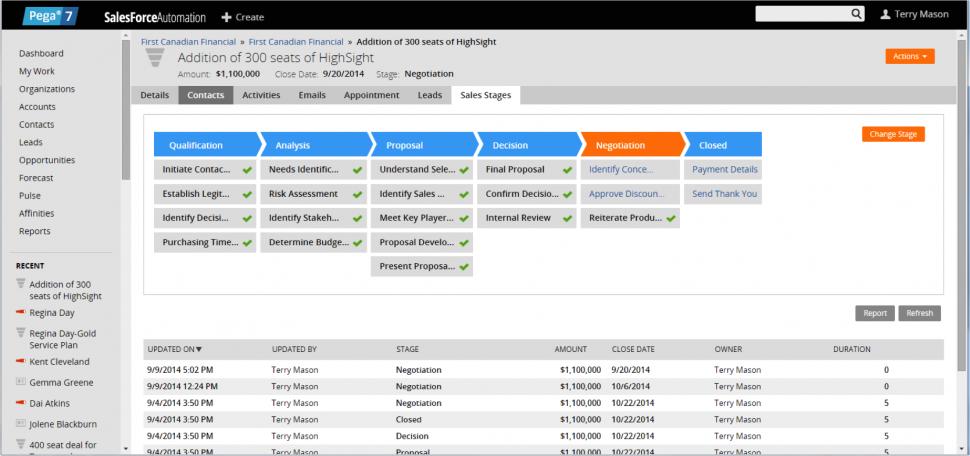The width and height of the screenshot is (970, 456).
Task: Switch to the Emails tab
Action: pyautogui.click(x=312, y=95)
